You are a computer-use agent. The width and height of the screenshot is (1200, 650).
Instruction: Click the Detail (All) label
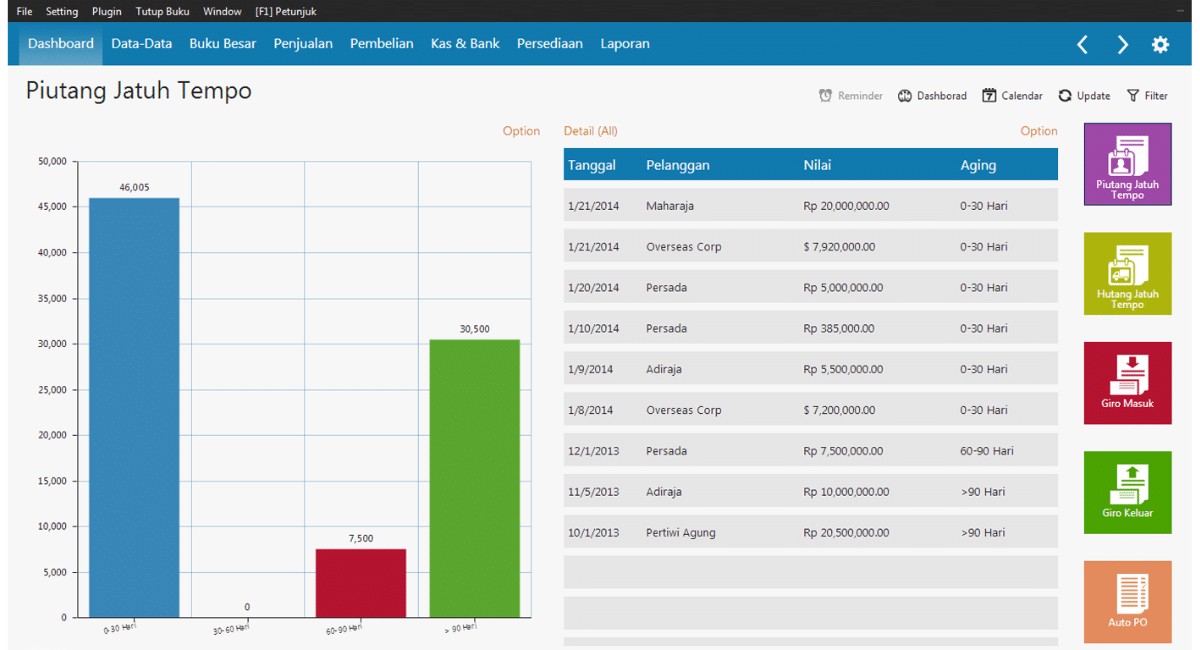pos(591,131)
